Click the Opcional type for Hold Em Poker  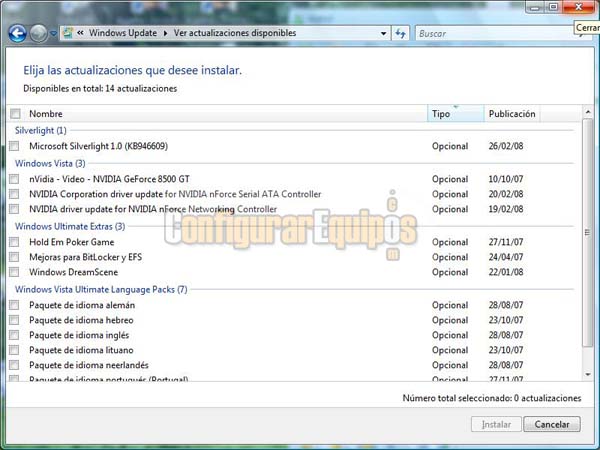pyautogui.click(x=450, y=242)
